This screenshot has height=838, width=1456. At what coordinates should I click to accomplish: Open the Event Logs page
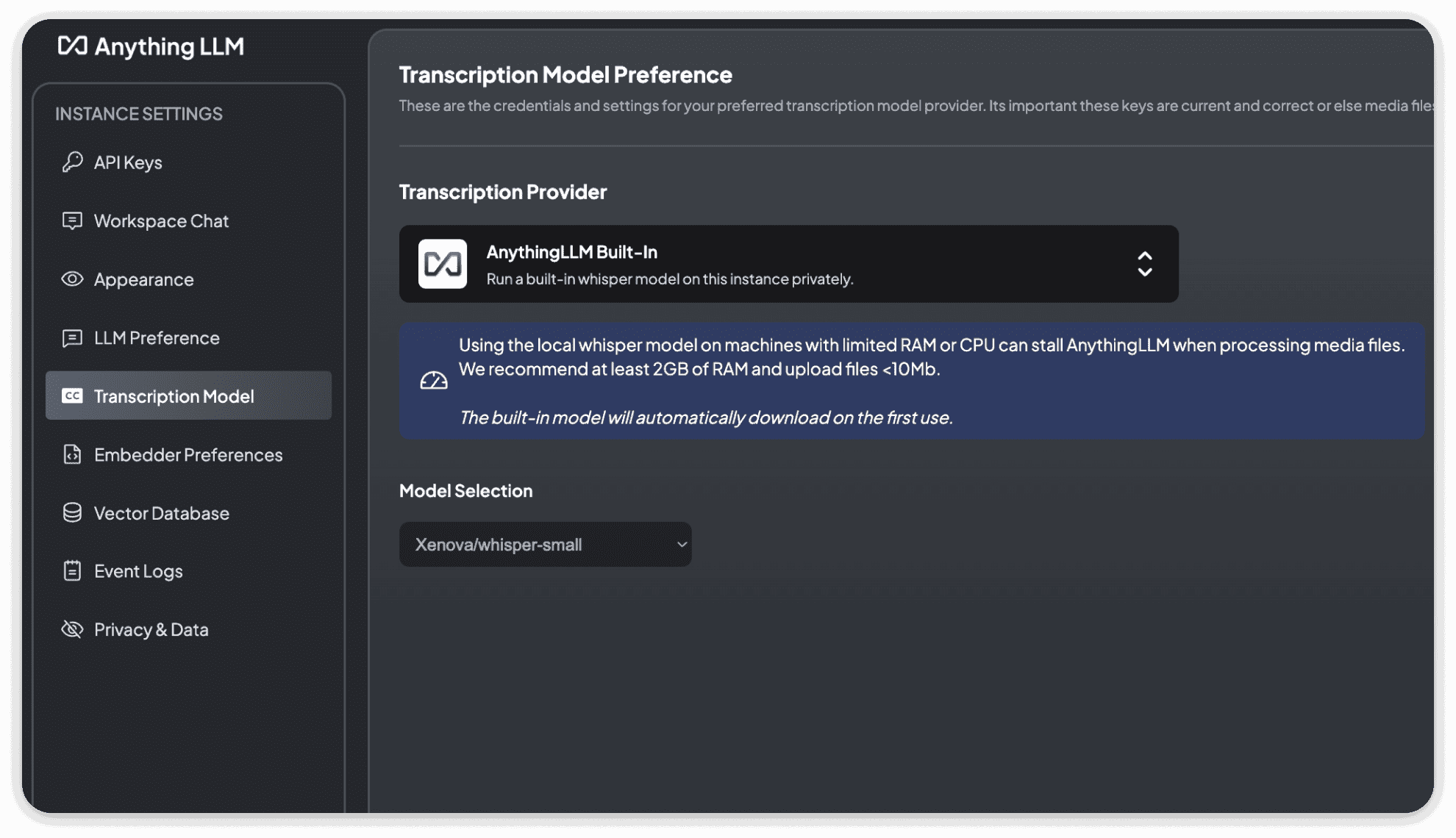[138, 571]
